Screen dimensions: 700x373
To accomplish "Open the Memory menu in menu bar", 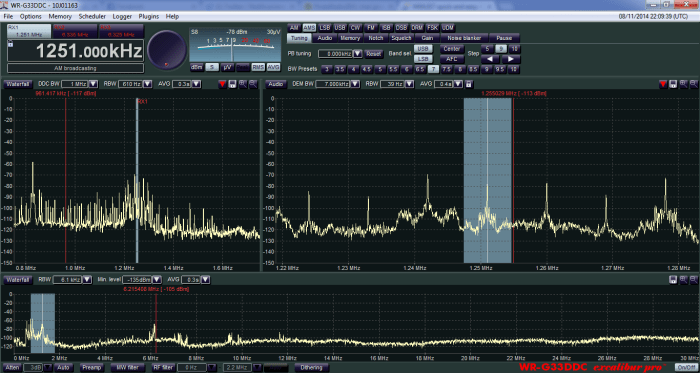I will coord(60,17).
